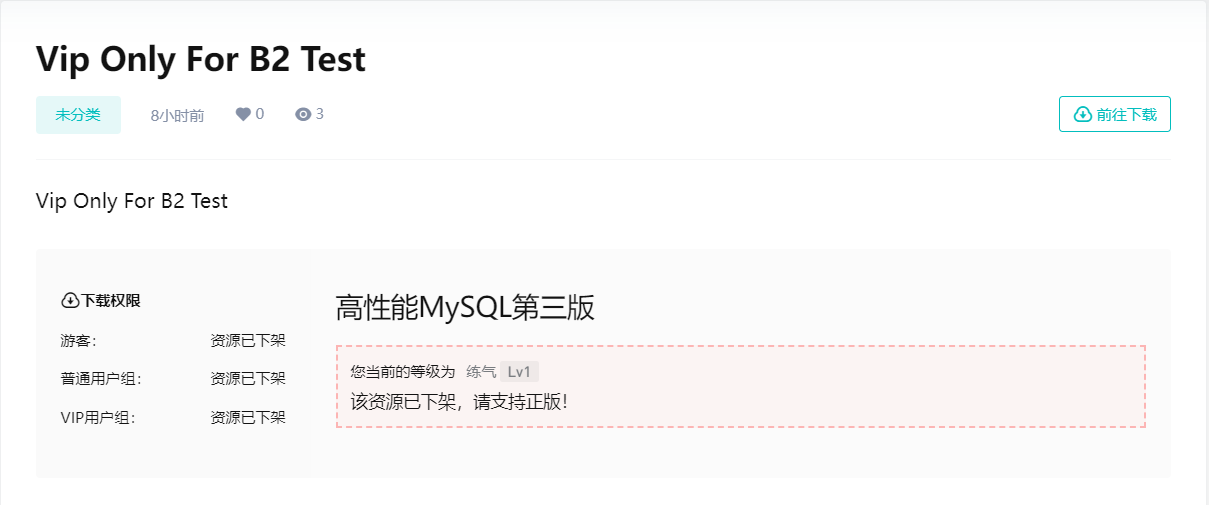
Task: Click the eye views icon
Action: coord(303,115)
